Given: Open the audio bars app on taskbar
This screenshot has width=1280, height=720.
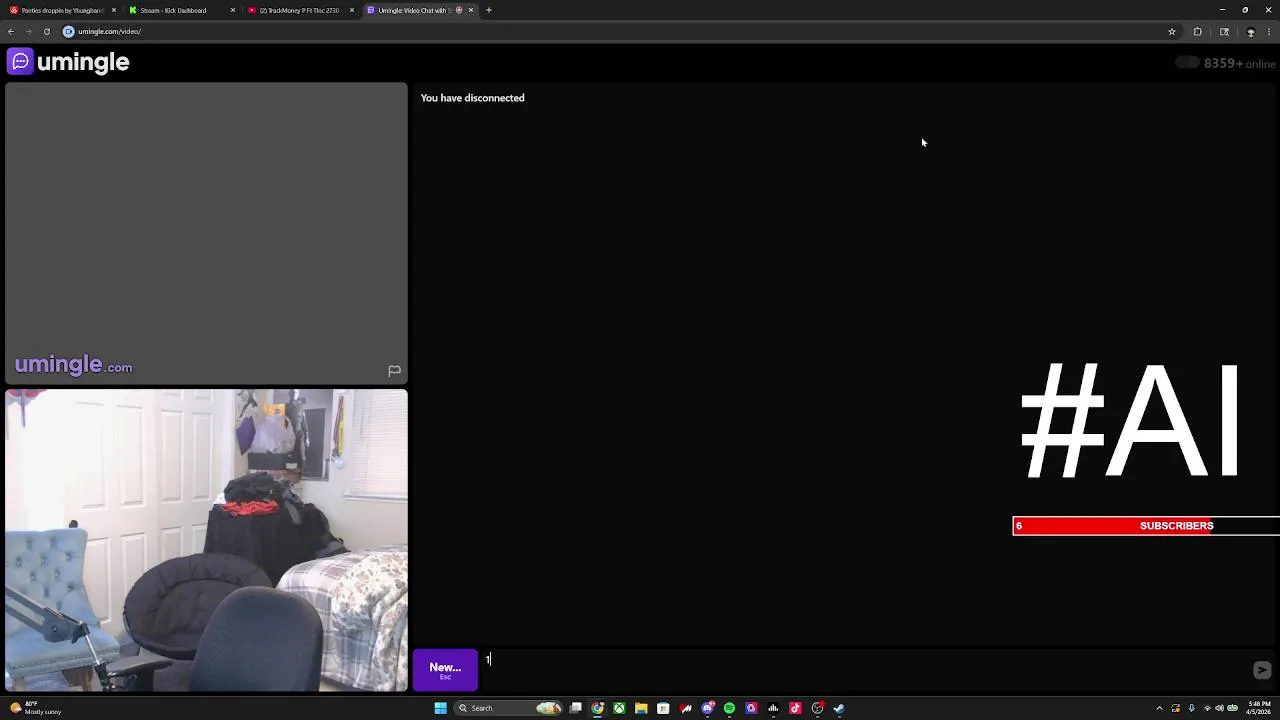Looking at the screenshot, I should [773, 708].
